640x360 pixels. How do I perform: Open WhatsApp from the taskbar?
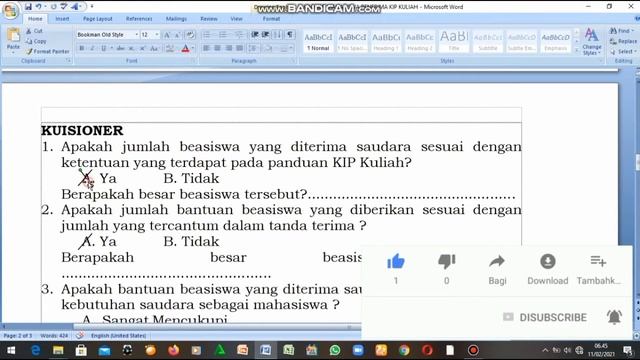335,350
